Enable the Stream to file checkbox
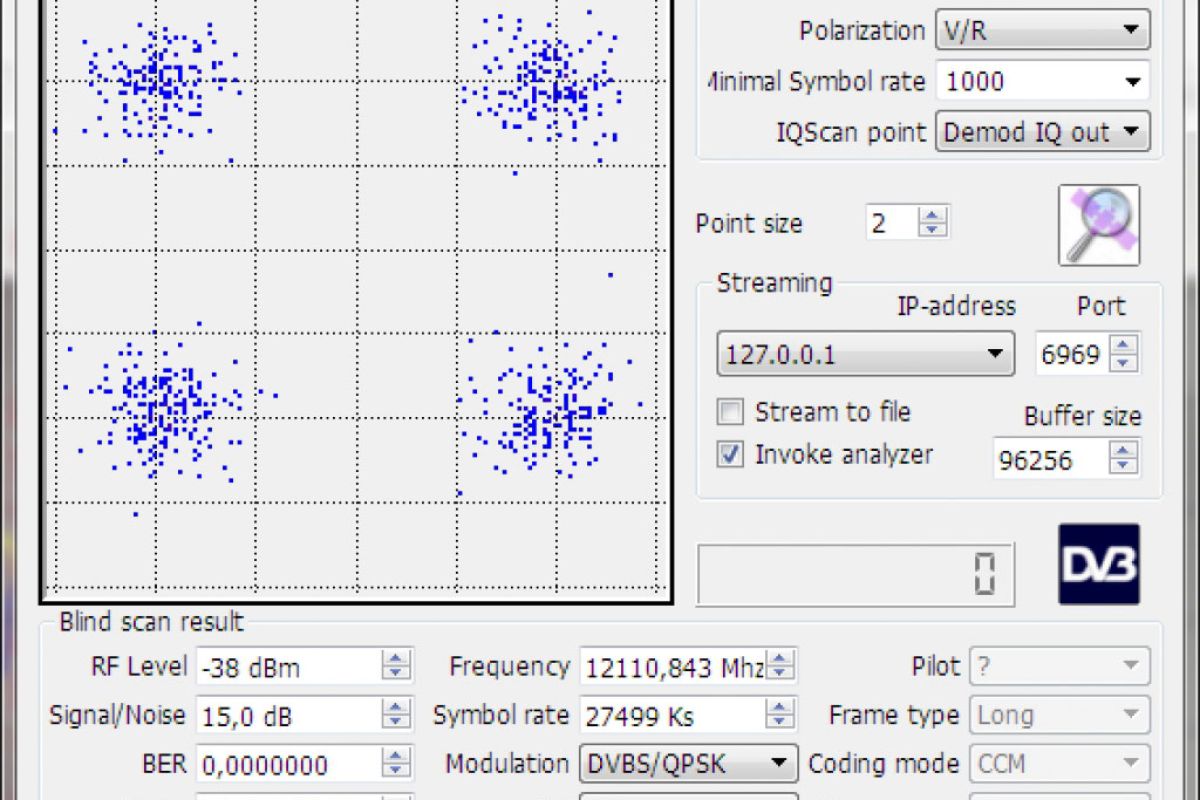The width and height of the screenshot is (1200, 800). coord(731,412)
